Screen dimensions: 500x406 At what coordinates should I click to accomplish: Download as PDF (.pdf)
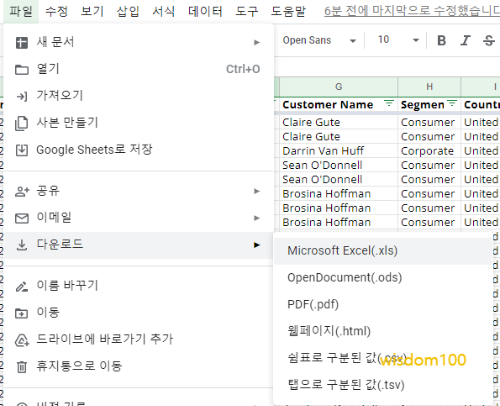tap(383, 304)
